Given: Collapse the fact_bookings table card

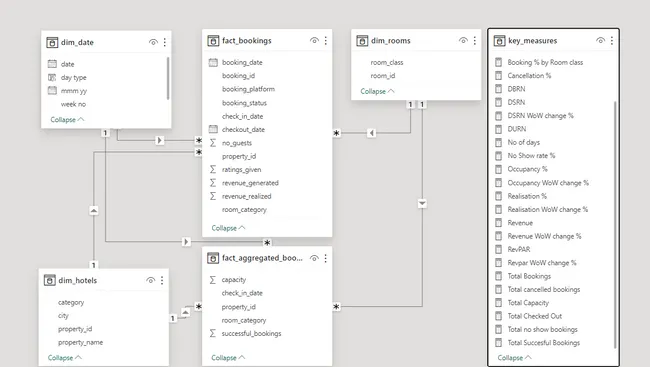Looking at the screenshot, I should point(228,228).
